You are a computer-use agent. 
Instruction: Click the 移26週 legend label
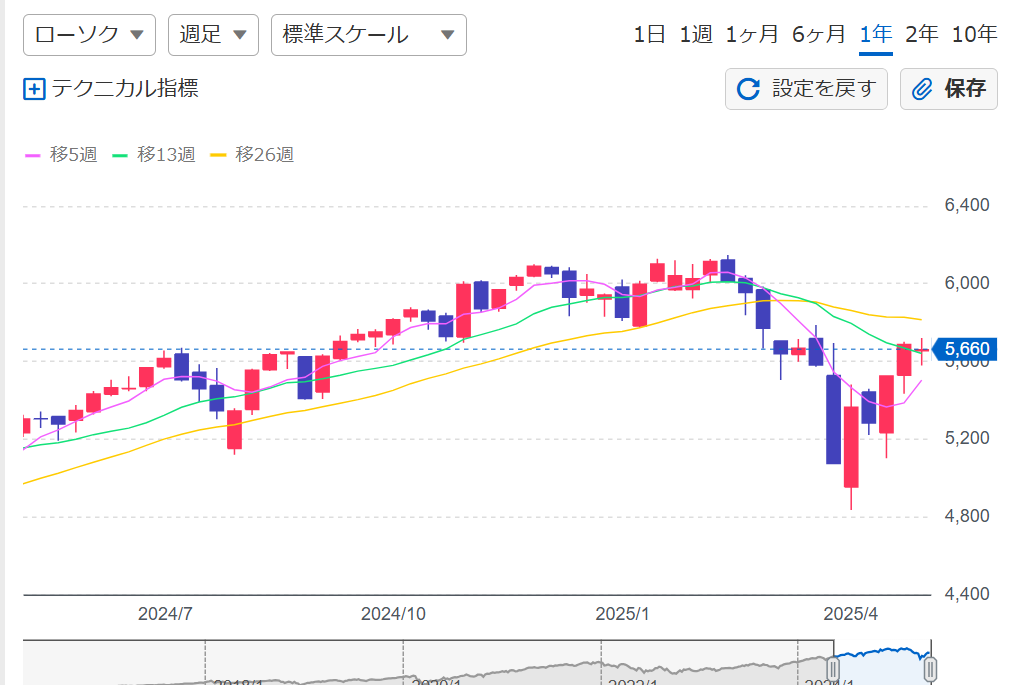pos(264,155)
